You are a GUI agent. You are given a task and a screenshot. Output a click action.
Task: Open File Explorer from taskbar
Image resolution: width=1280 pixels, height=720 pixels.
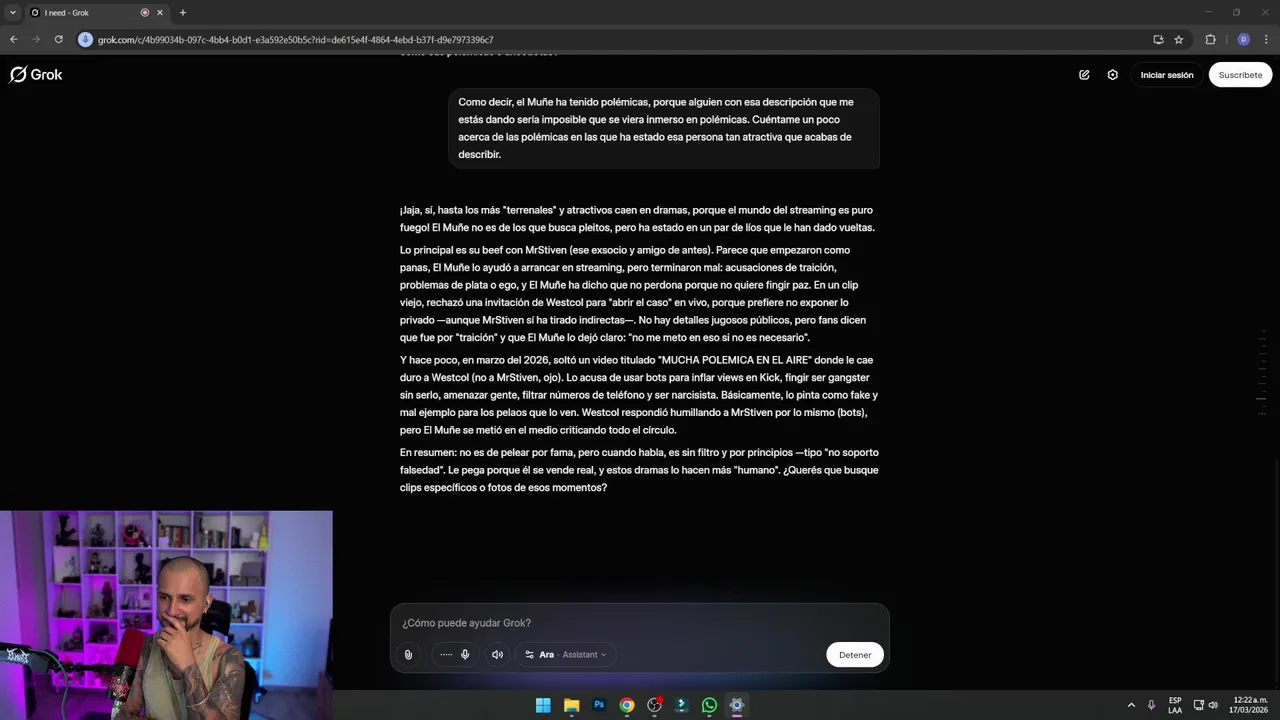[x=571, y=705]
